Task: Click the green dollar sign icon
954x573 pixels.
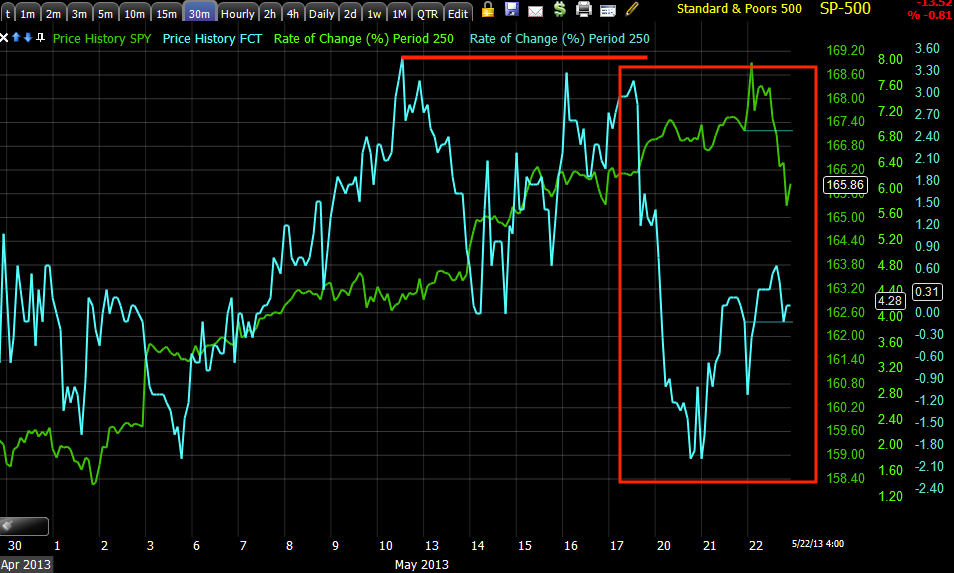Action: click(x=560, y=10)
